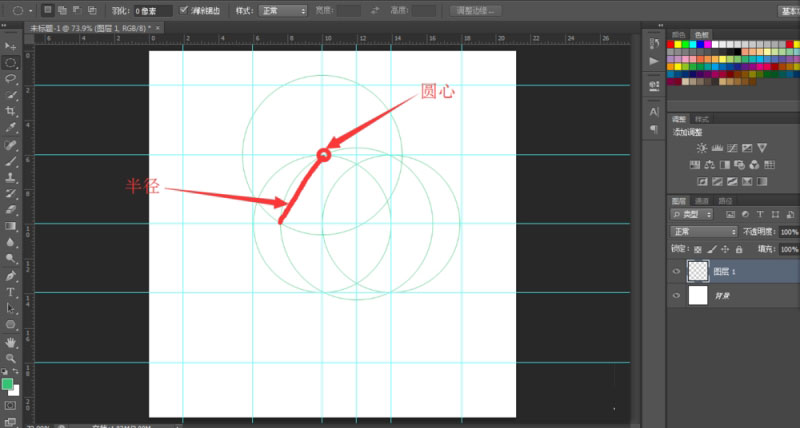Select the Eyedropper tool
The image size is (800, 428).
(10, 127)
